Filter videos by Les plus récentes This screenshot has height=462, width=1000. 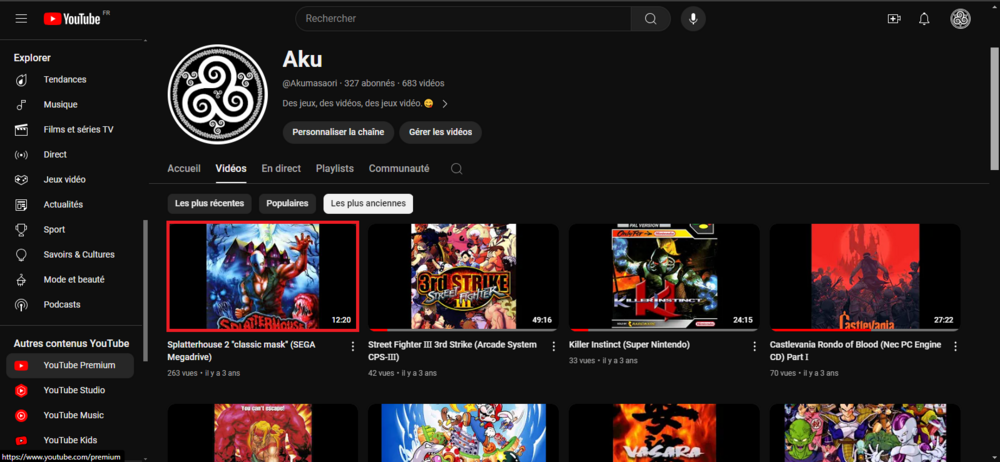(x=210, y=204)
